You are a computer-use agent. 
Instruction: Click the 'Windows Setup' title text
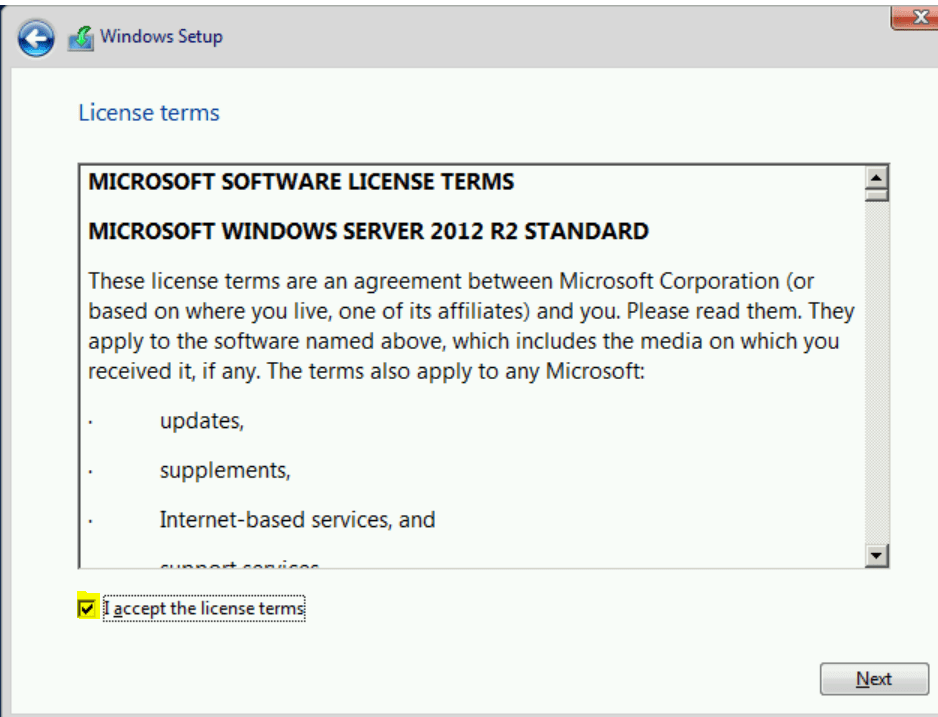pos(161,37)
